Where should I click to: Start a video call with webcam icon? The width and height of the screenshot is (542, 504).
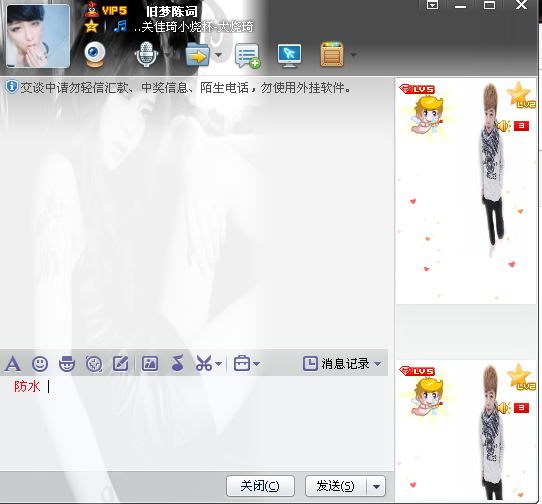click(x=95, y=55)
